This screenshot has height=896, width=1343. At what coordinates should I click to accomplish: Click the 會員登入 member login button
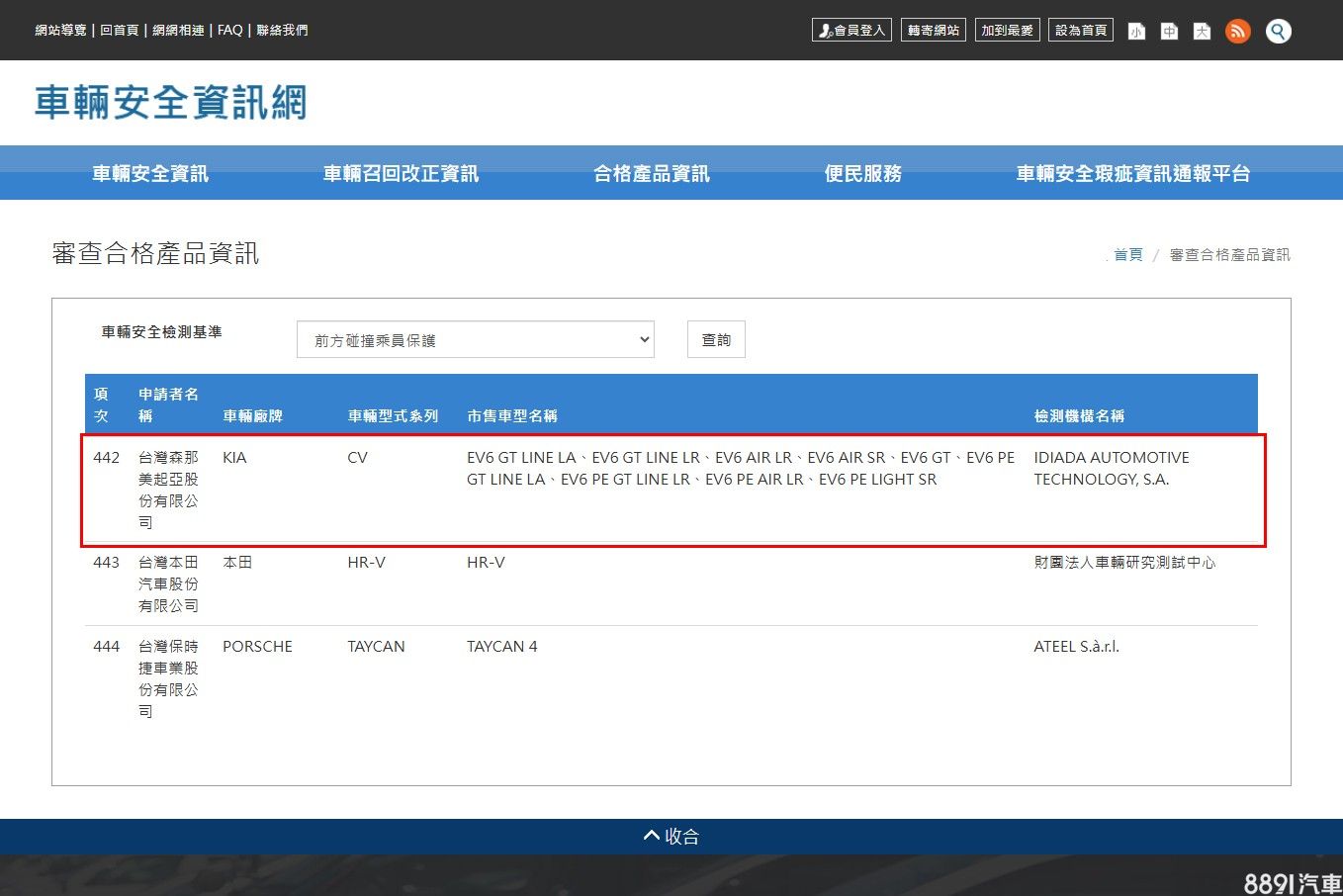[x=851, y=31]
